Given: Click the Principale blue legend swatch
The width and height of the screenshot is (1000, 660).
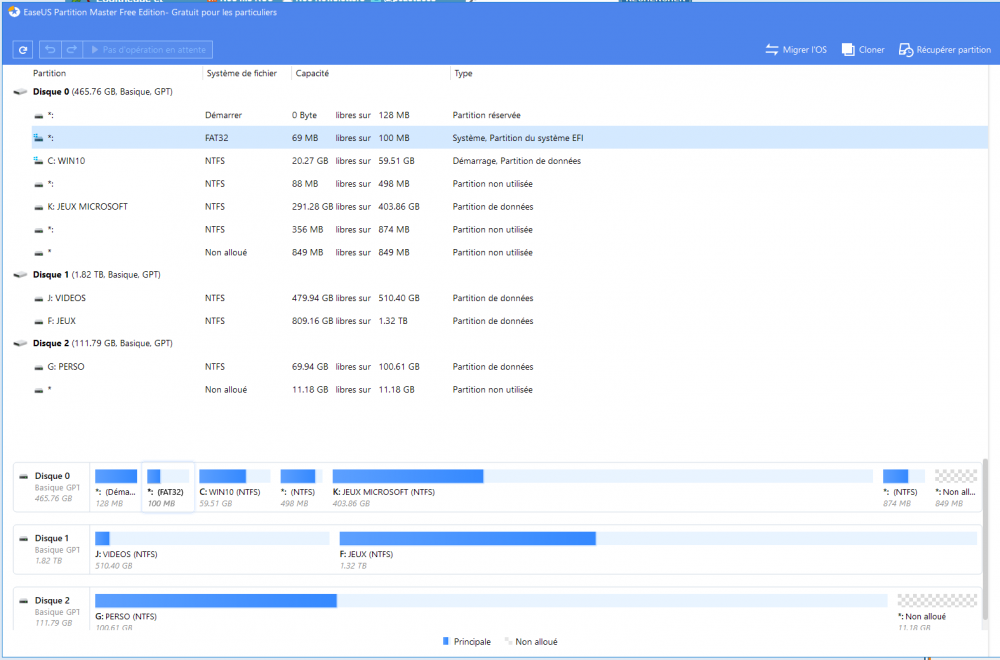Looking at the screenshot, I should (x=446, y=641).
